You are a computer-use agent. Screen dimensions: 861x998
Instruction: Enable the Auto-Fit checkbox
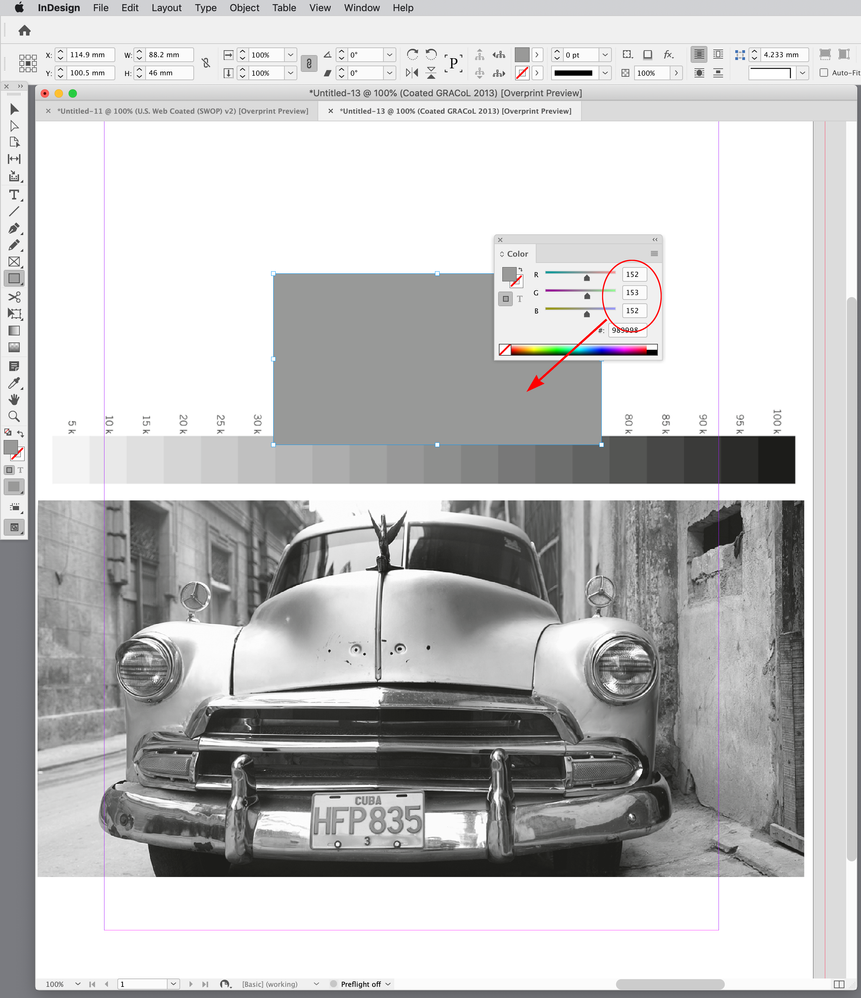coord(826,72)
